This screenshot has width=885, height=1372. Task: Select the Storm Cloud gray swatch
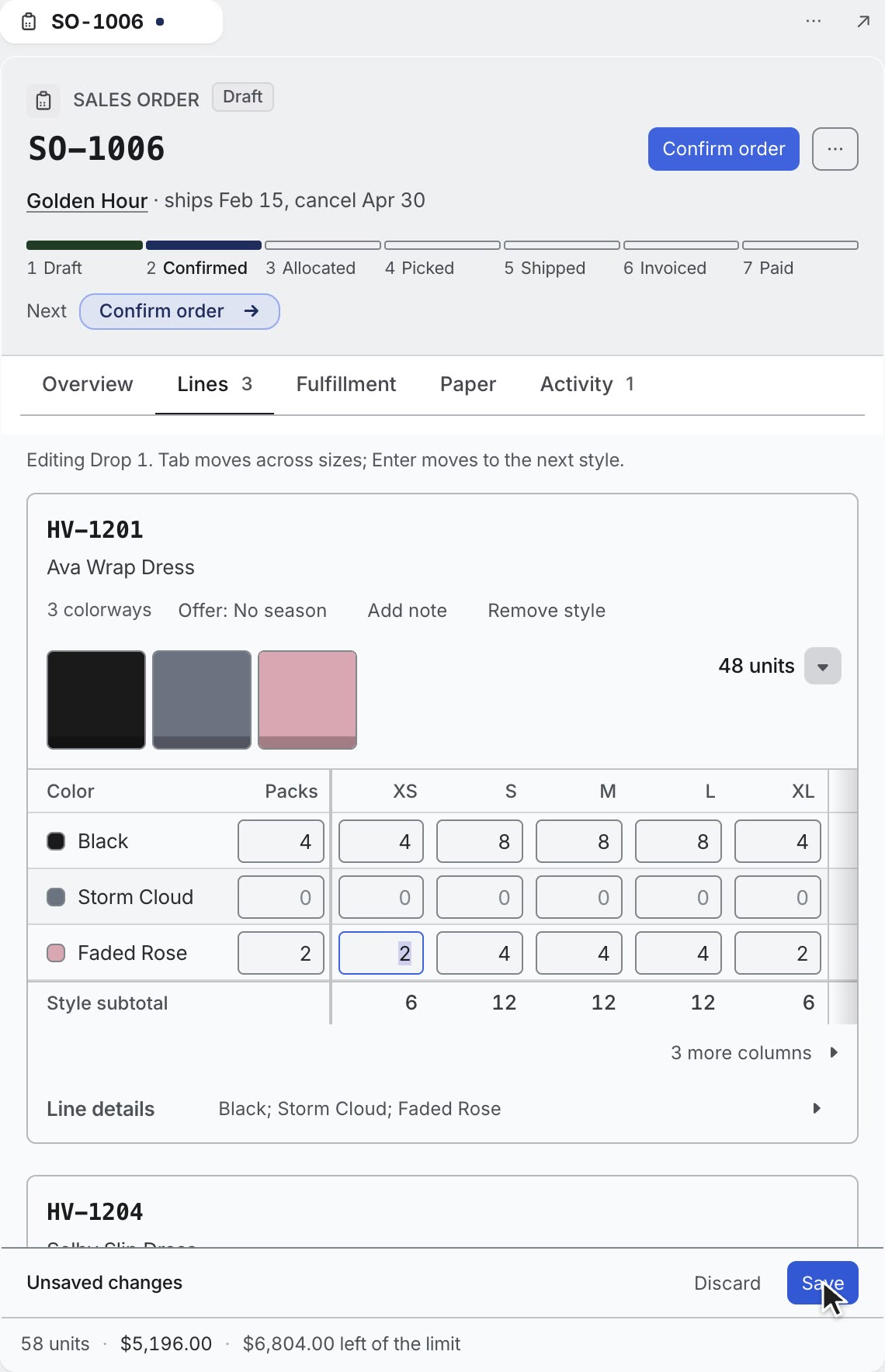point(202,700)
